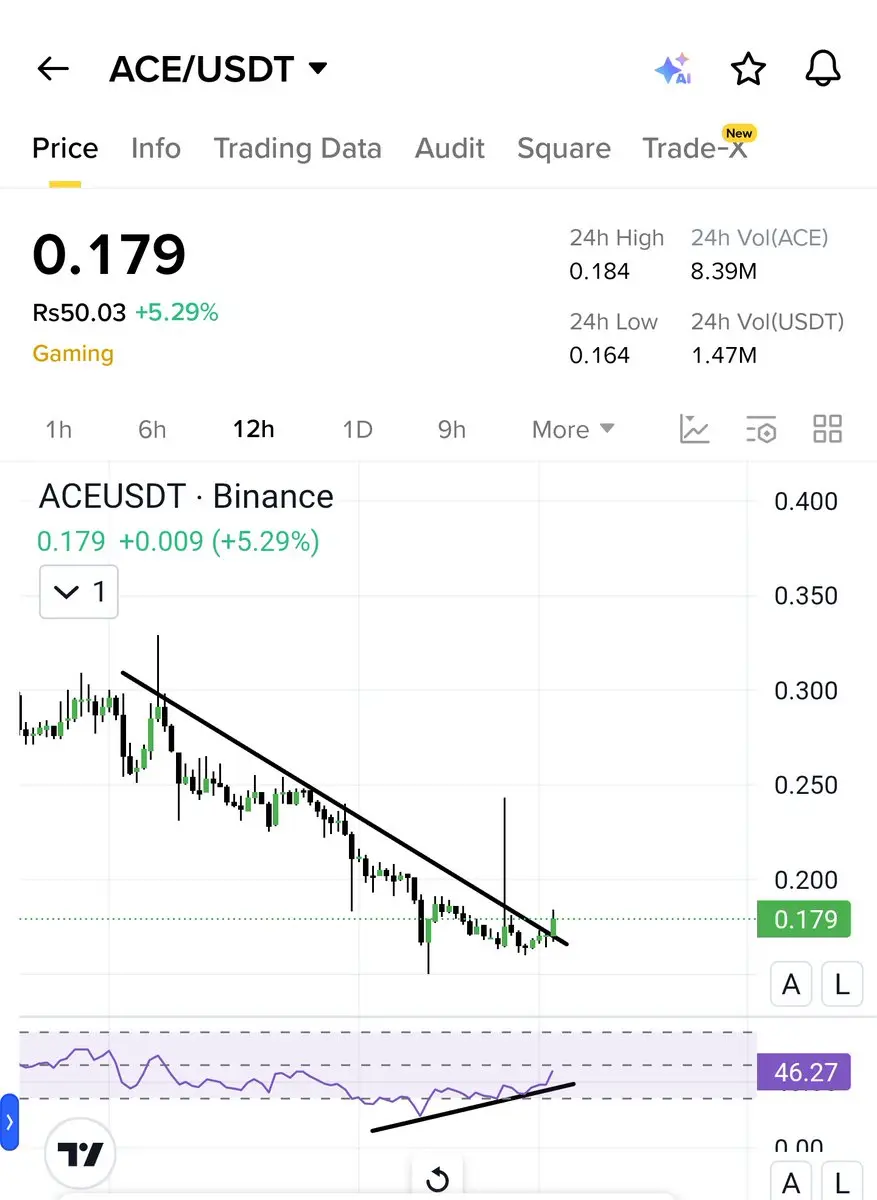
Task: Select the 1D timeframe
Action: click(x=357, y=430)
